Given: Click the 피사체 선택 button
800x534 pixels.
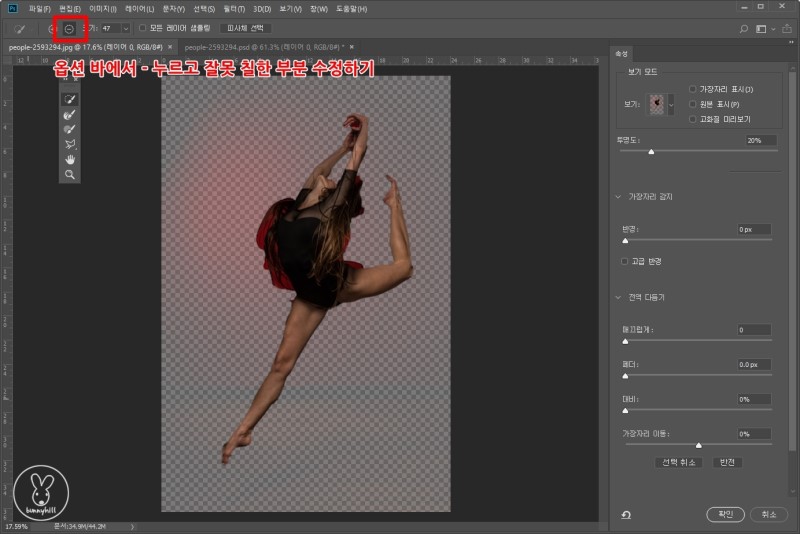Looking at the screenshot, I should [x=245, y=29].
